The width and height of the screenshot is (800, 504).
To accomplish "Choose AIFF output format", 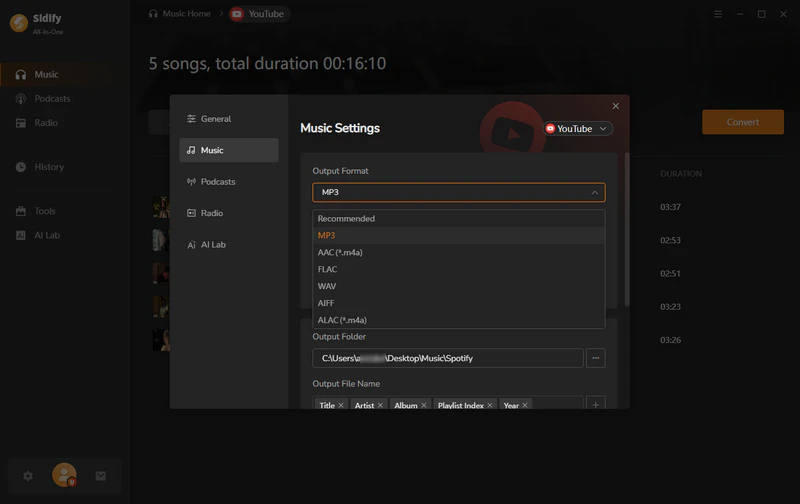I will pos(459,303).
